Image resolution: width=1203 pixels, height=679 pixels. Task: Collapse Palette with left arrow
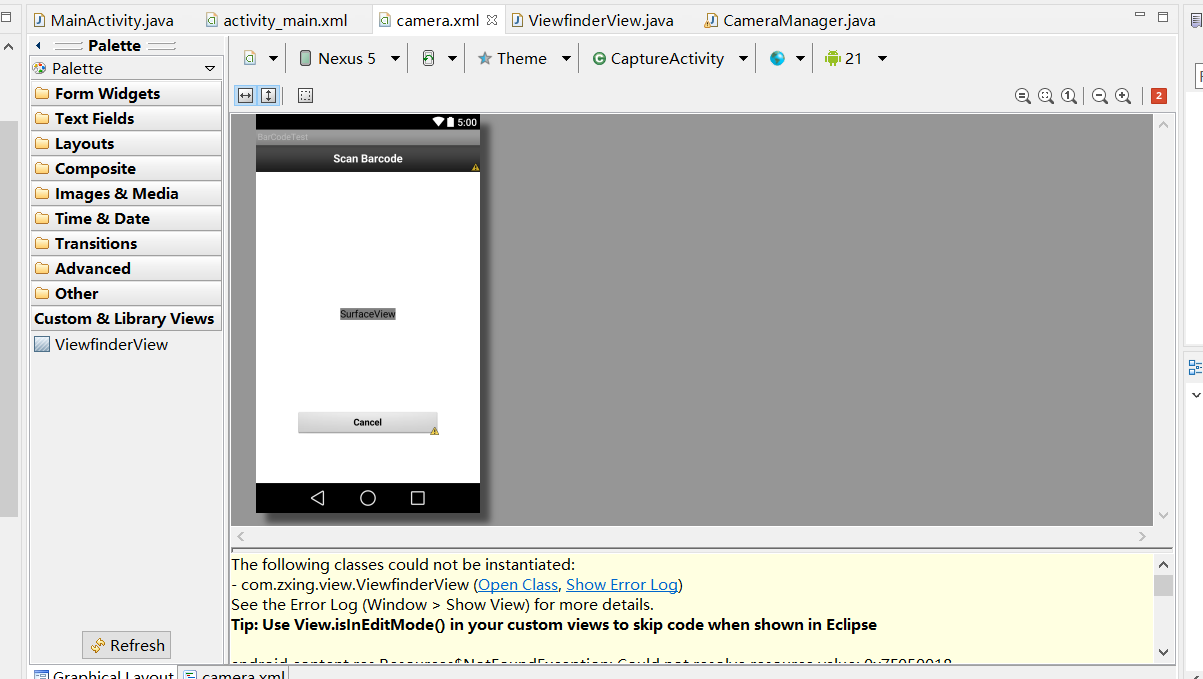click(38, 46)
